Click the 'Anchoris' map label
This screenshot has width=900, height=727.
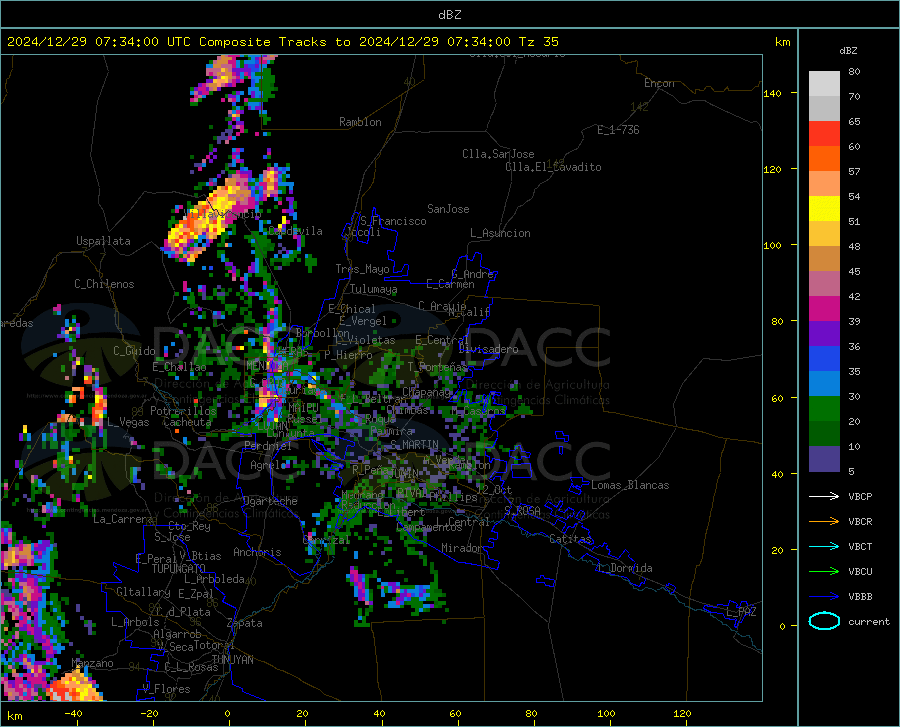point(257,552)
